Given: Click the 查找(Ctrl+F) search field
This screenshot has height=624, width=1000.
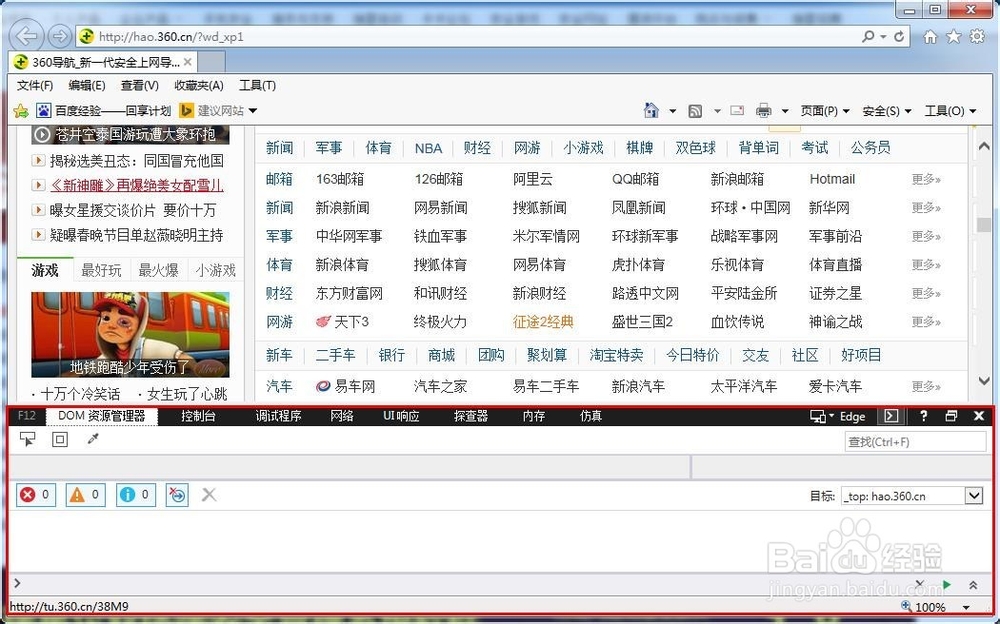Looking at the screenshot, I should pyautogui.click(x=915, y=442).
